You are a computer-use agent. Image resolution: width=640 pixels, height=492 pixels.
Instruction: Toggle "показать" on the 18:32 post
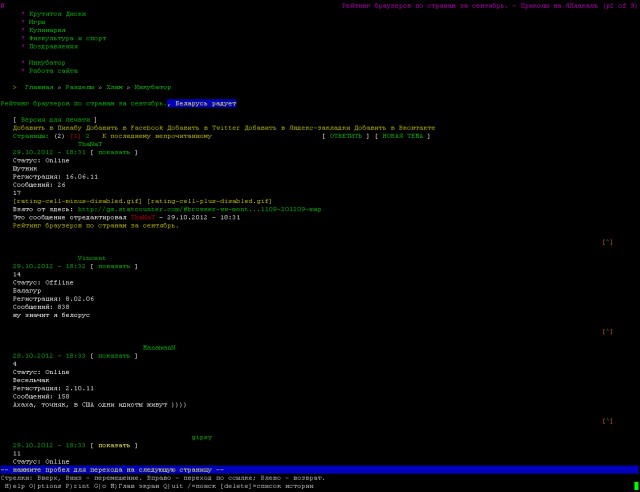pyautogui.click(x=113, y=266)
